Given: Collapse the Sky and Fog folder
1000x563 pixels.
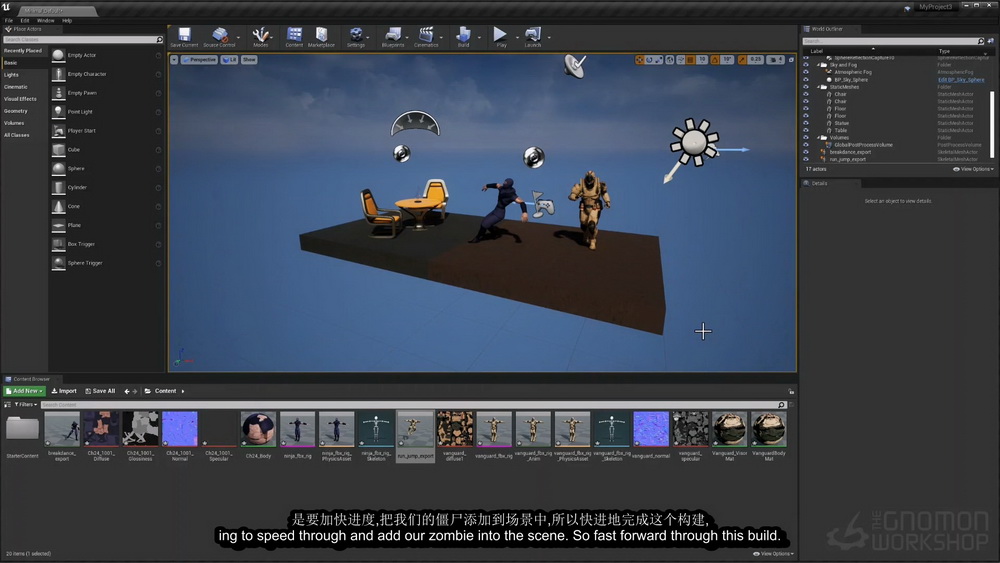Looking at the screenshot, I should coord(818,65).
